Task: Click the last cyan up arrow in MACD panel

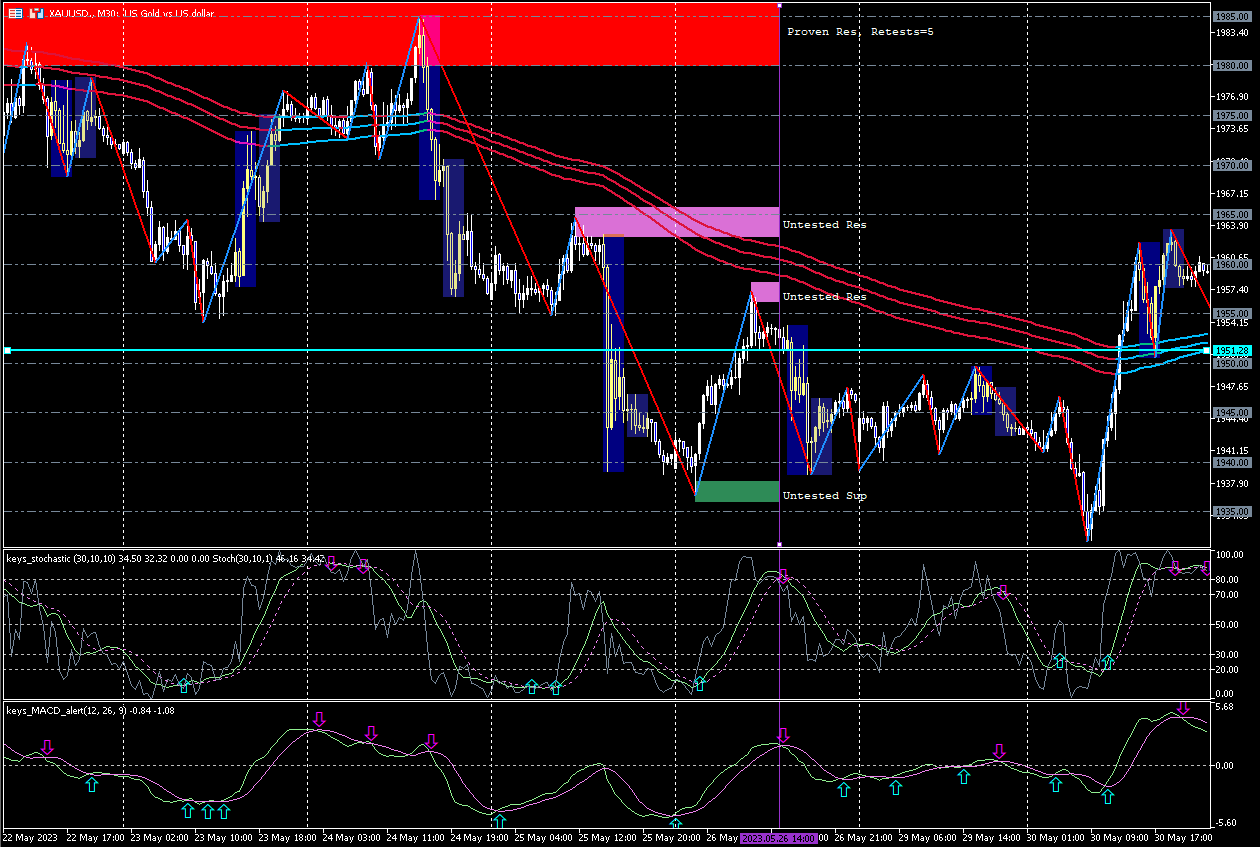Action: [1107, 797]
